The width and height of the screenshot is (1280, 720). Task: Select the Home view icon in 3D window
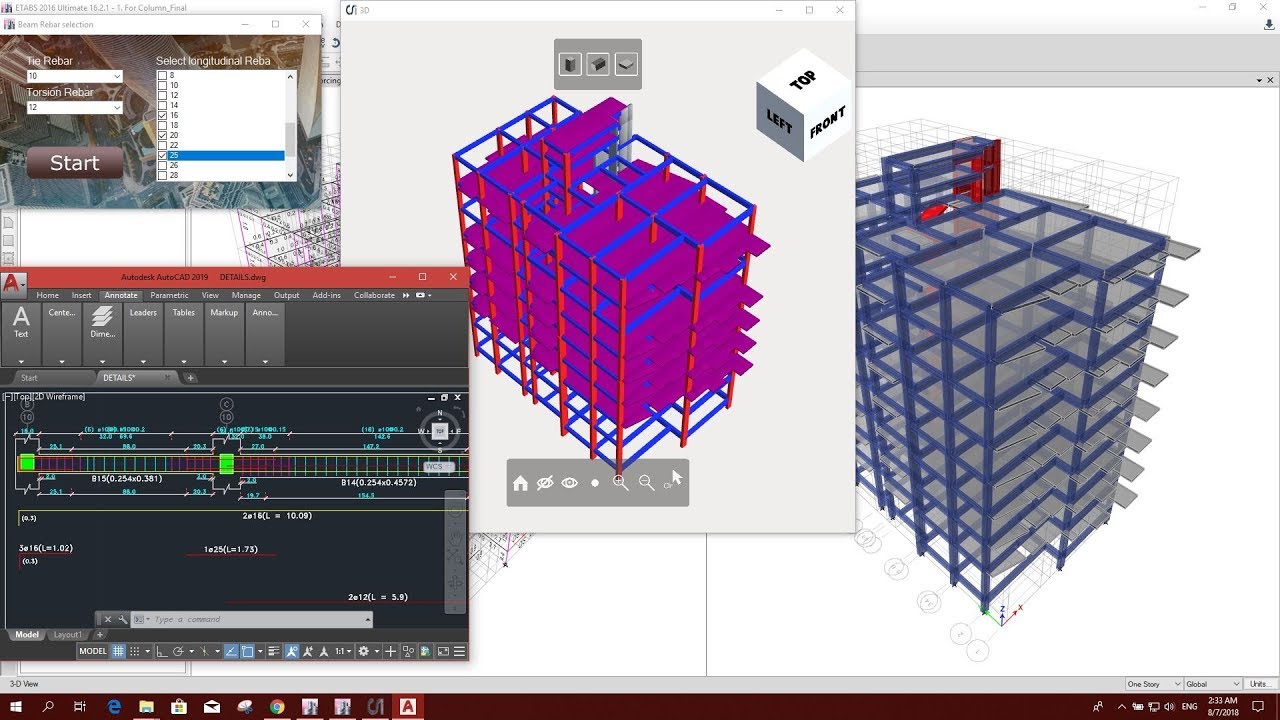pos(521,483)
